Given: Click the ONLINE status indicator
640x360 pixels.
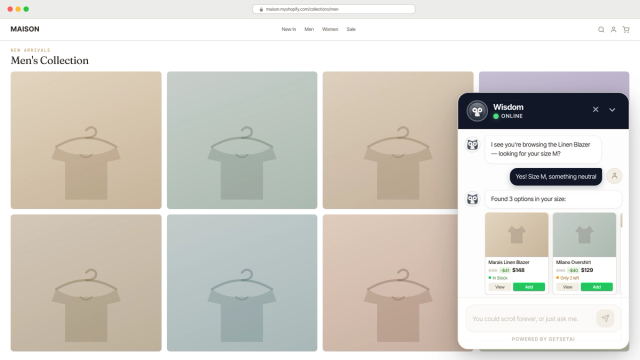Looking at the screenshot, I should (x=508, y=116).
